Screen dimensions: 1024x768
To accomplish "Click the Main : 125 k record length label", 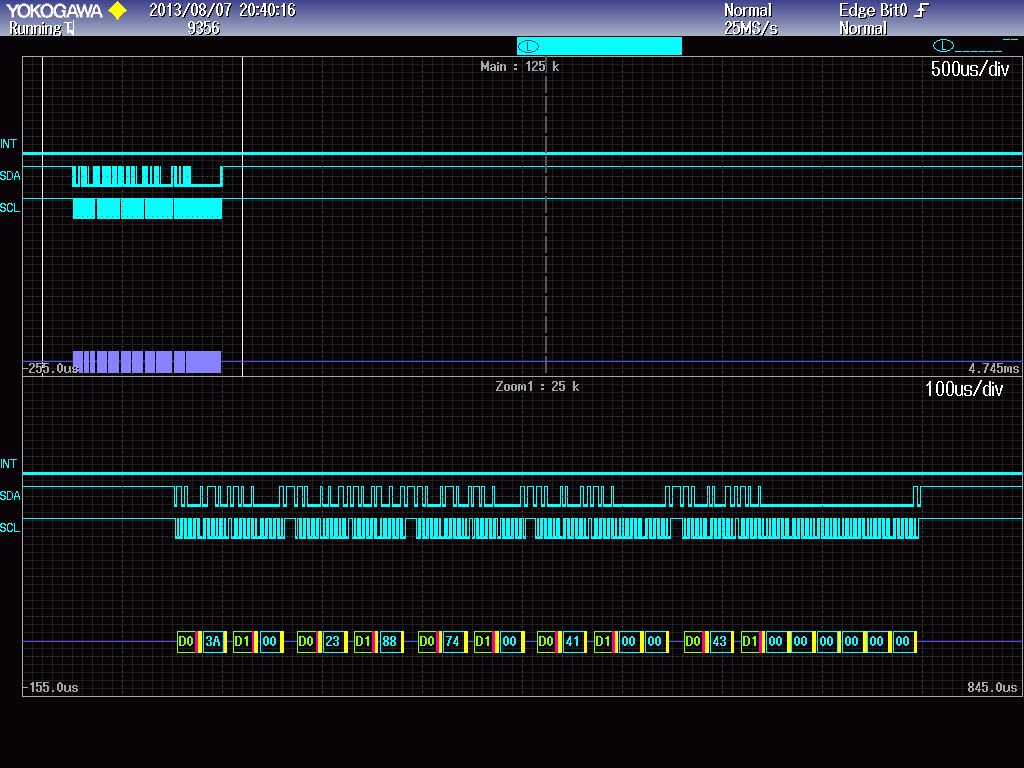I will click(519, 67).
